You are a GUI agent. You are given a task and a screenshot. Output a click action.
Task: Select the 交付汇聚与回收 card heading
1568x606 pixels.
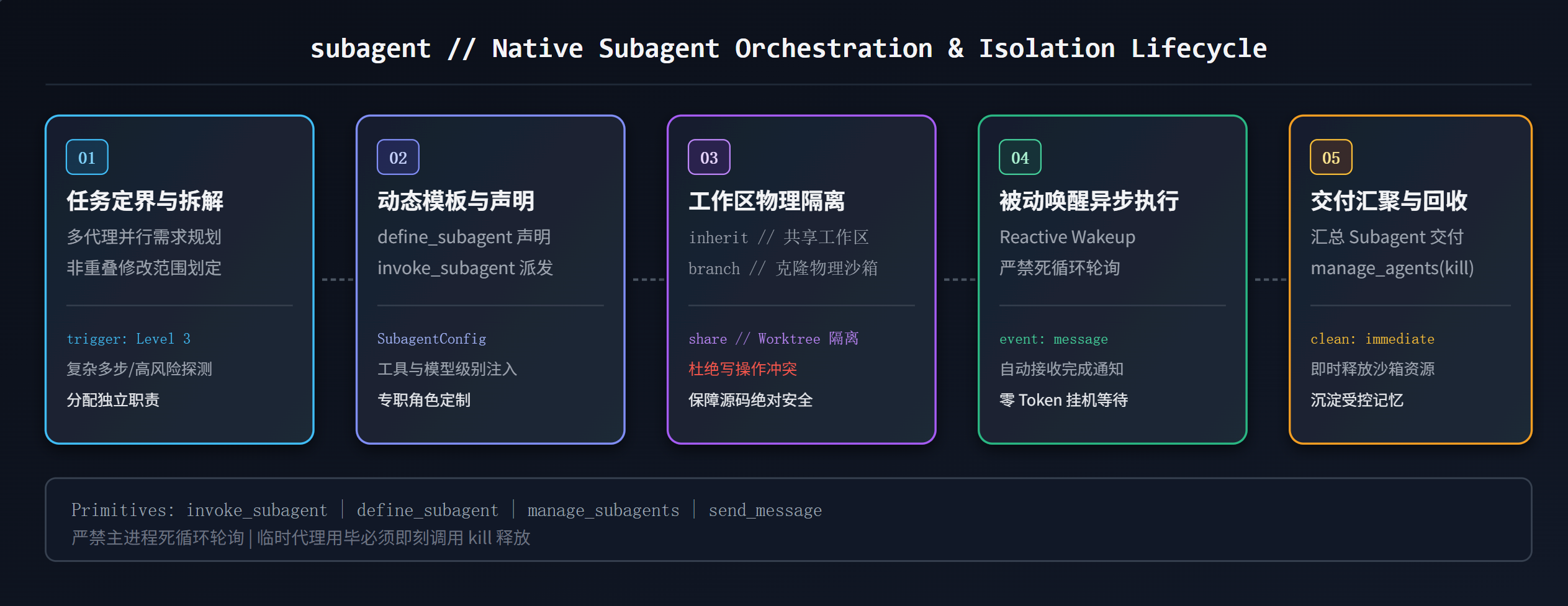[1389, 201]
